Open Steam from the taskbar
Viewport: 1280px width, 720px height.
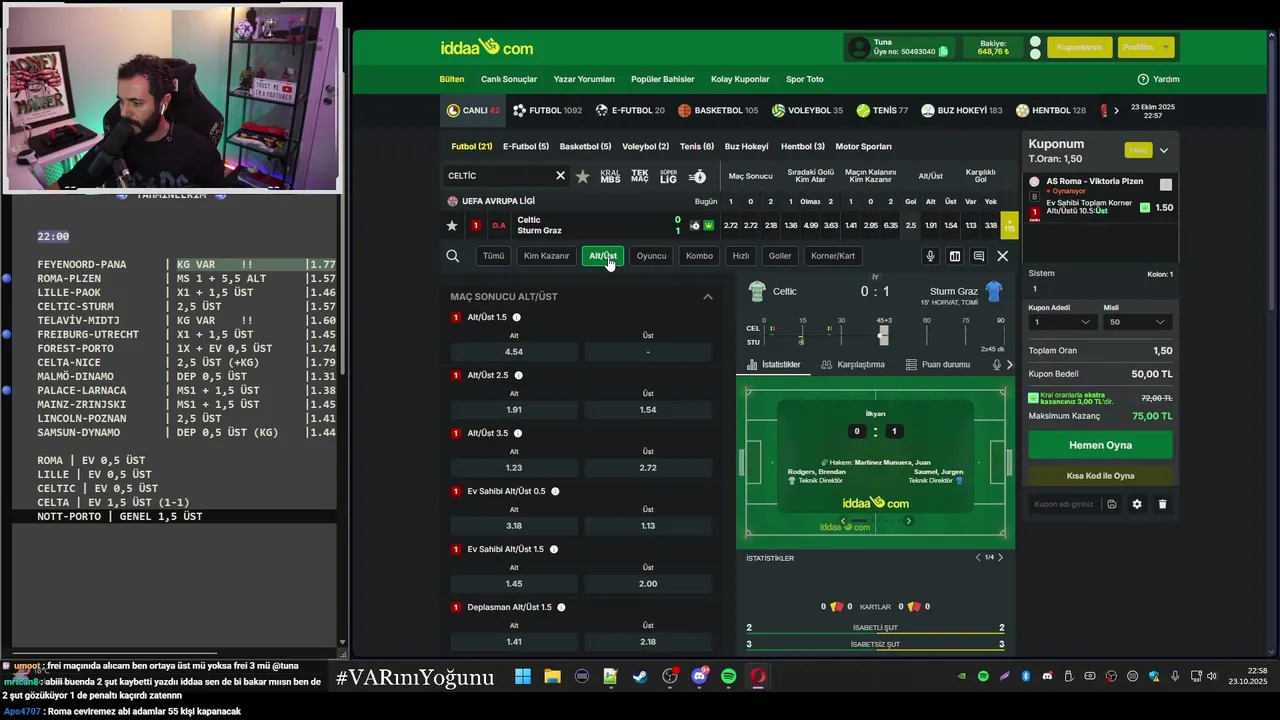[x=640, y=677]
